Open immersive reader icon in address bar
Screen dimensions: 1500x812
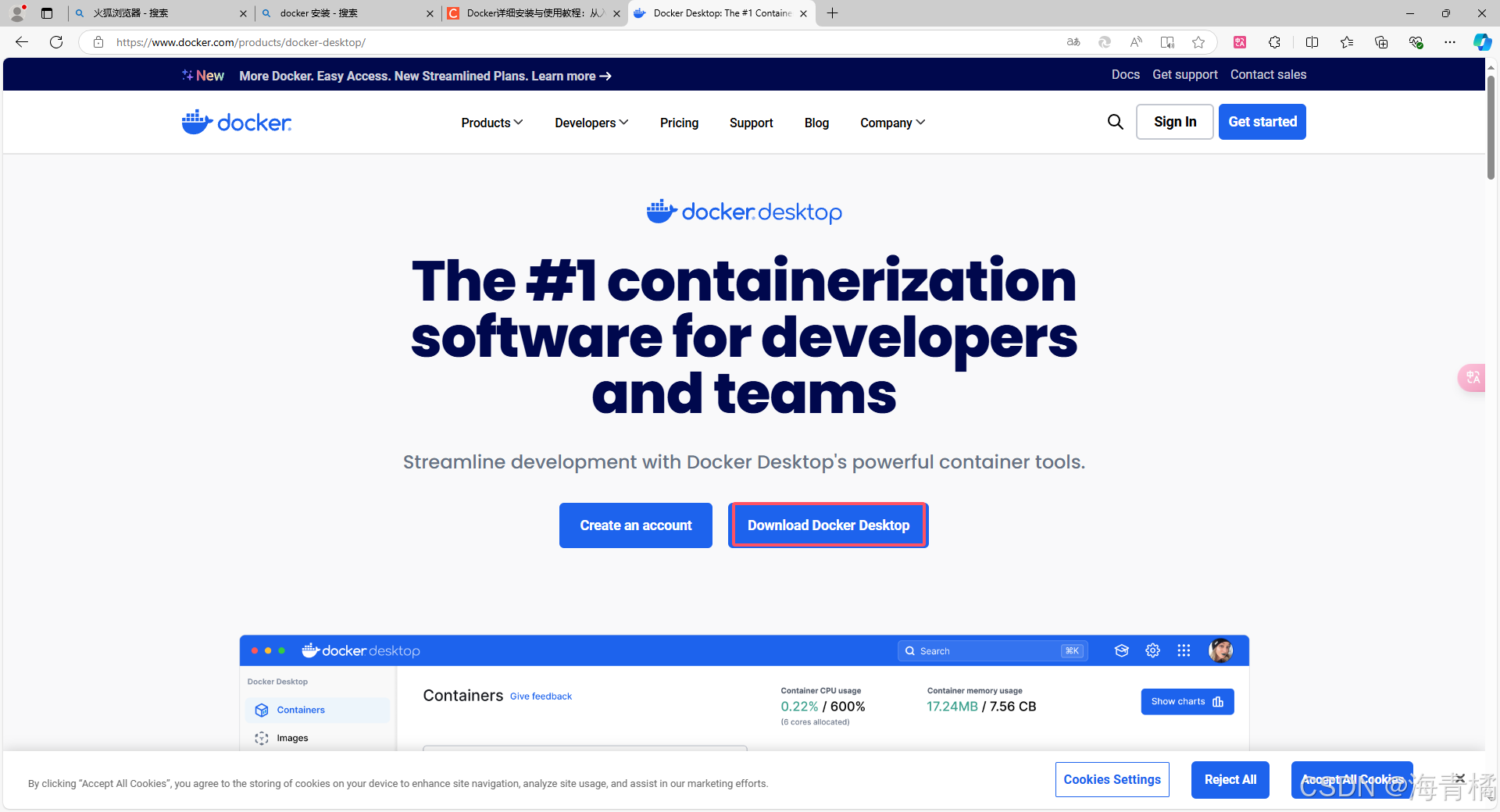[1167, 42]
